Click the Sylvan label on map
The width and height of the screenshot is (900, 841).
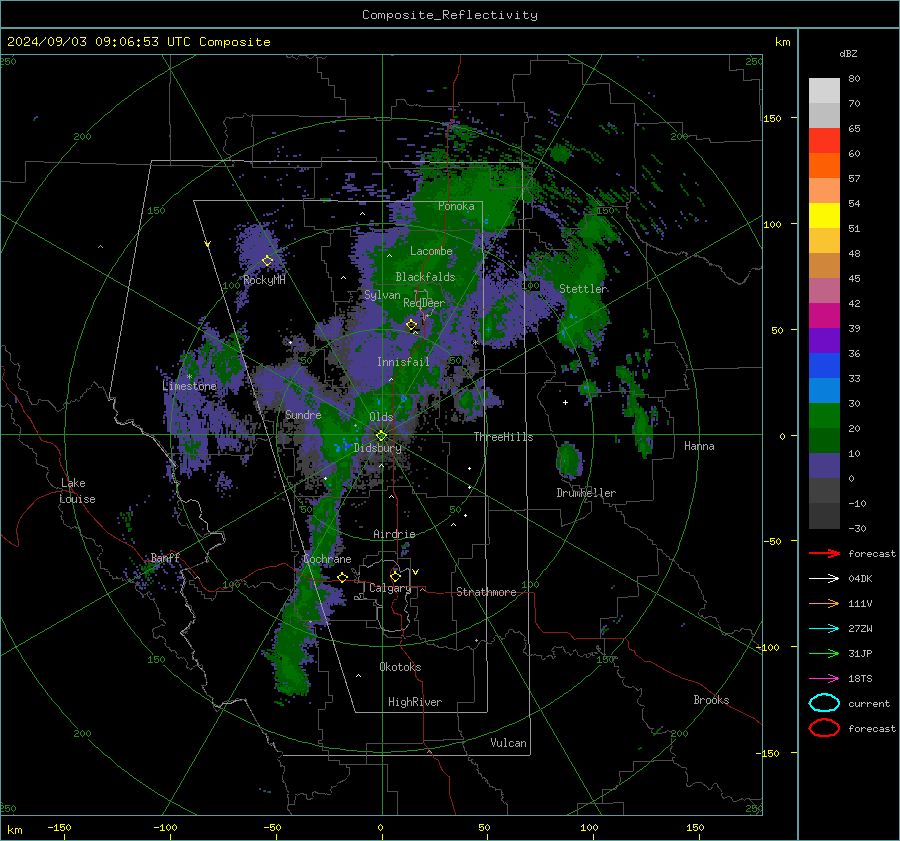pos(382,295)
